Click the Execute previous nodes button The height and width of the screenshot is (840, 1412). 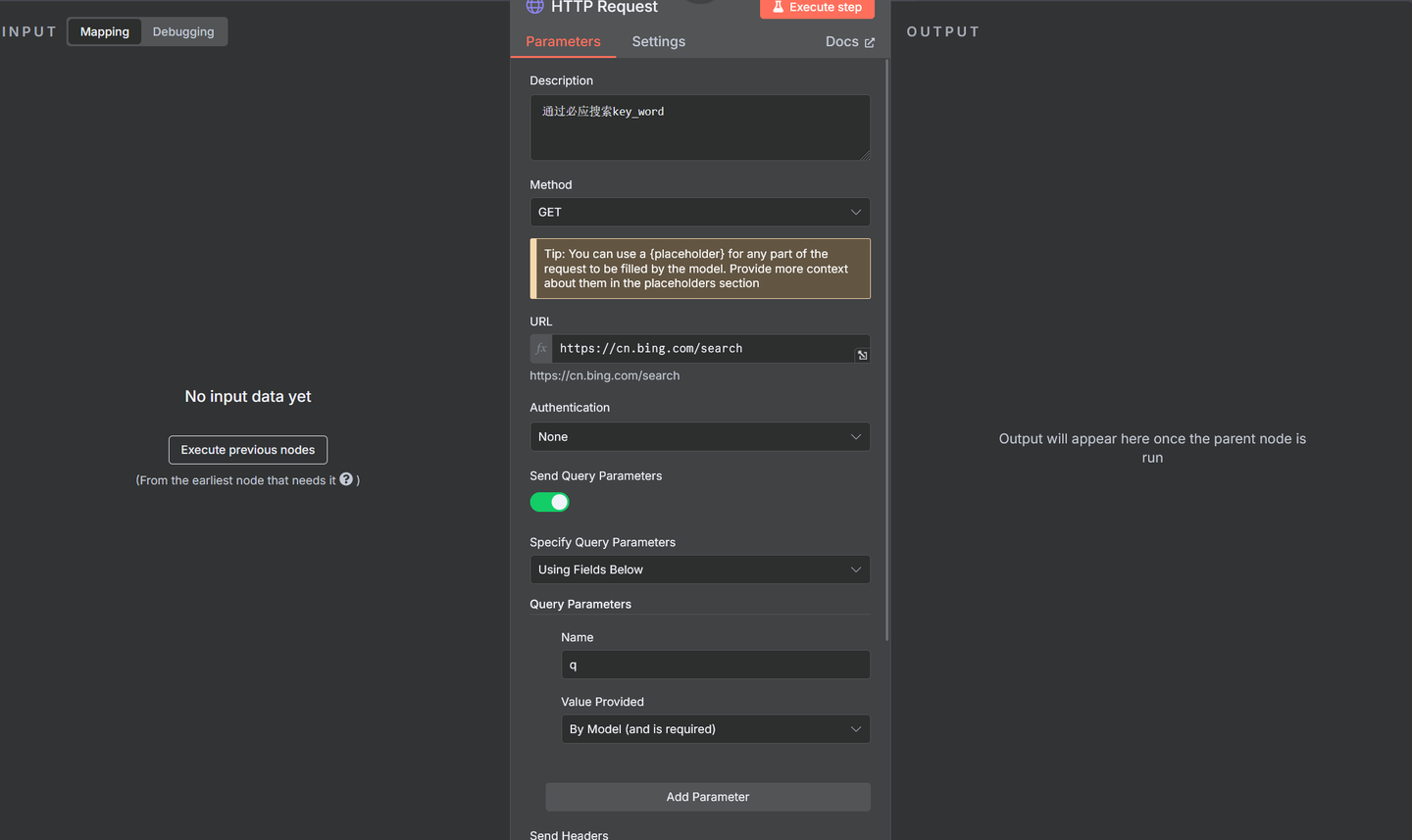[248, 450]
